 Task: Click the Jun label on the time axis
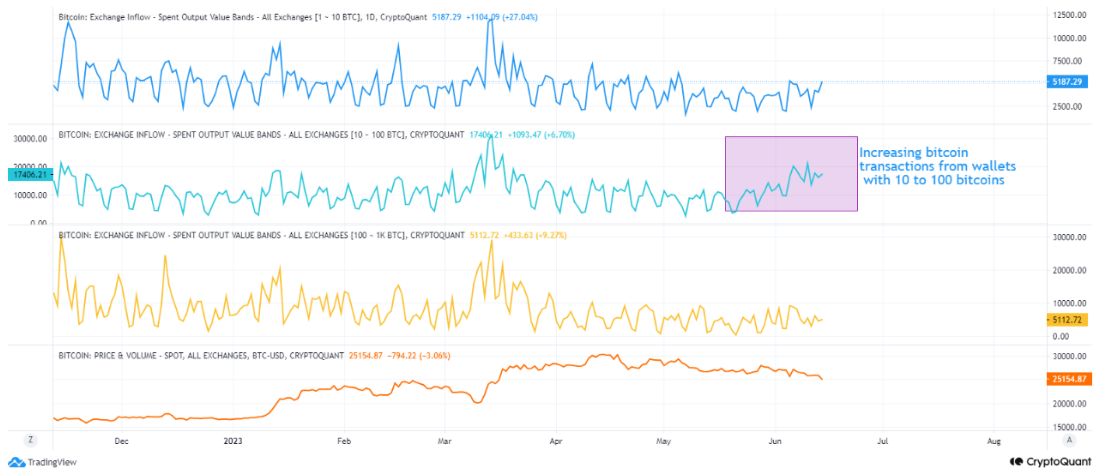775,441
